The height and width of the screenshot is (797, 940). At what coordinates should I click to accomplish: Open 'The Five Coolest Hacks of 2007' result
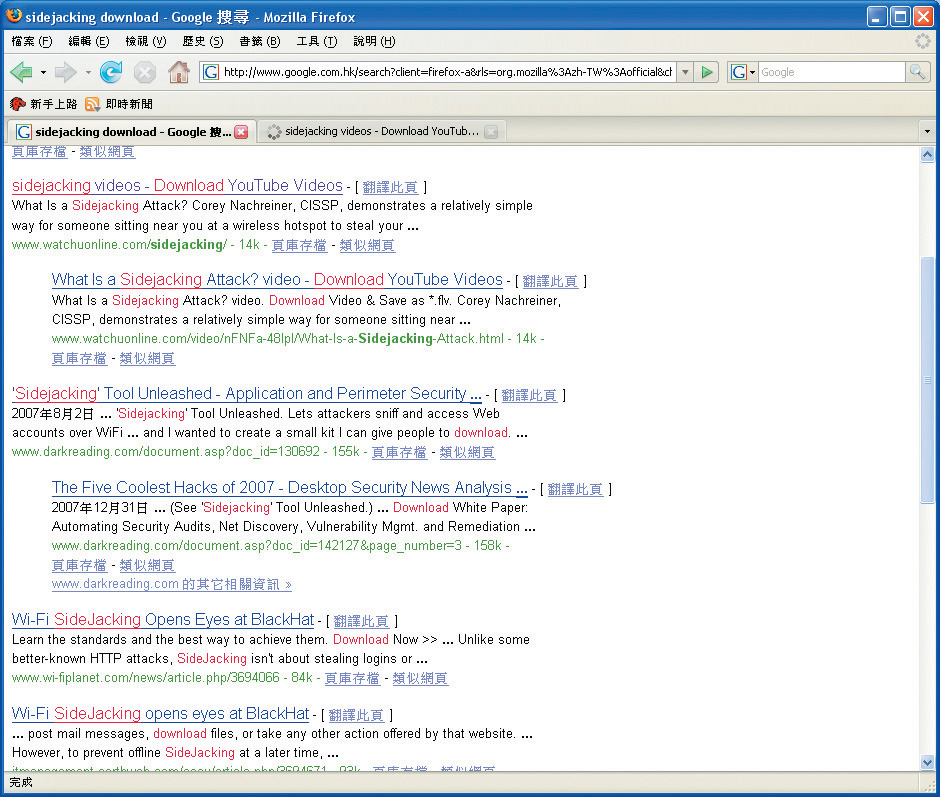(x=290, y=488)
